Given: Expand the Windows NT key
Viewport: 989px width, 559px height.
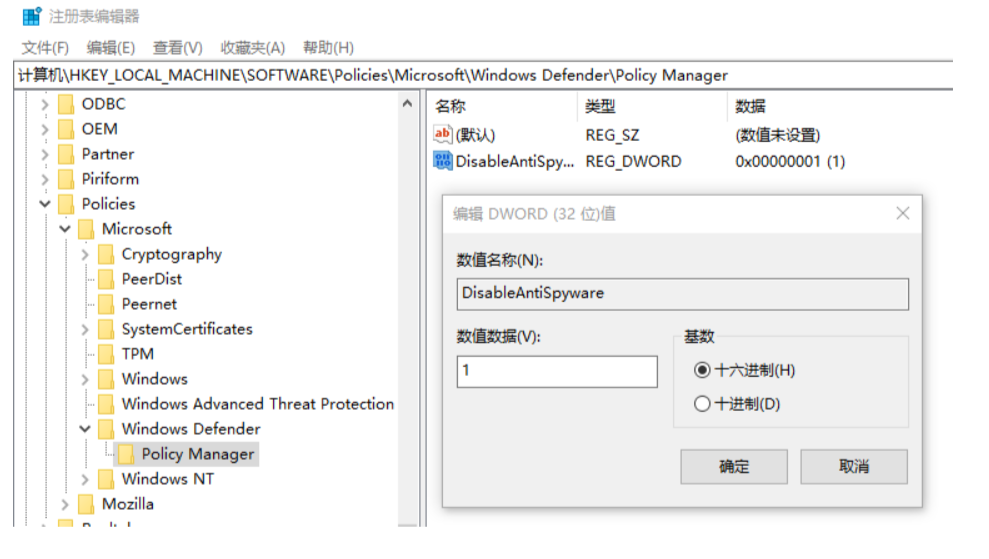Looking at the screenshot, I should click(85, 480).
